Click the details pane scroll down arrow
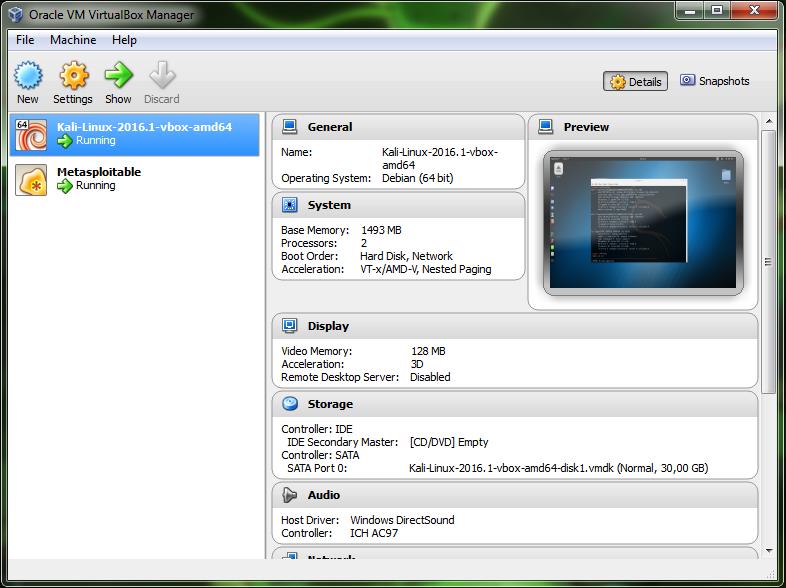The image size is (786, 588). point(768,551)
